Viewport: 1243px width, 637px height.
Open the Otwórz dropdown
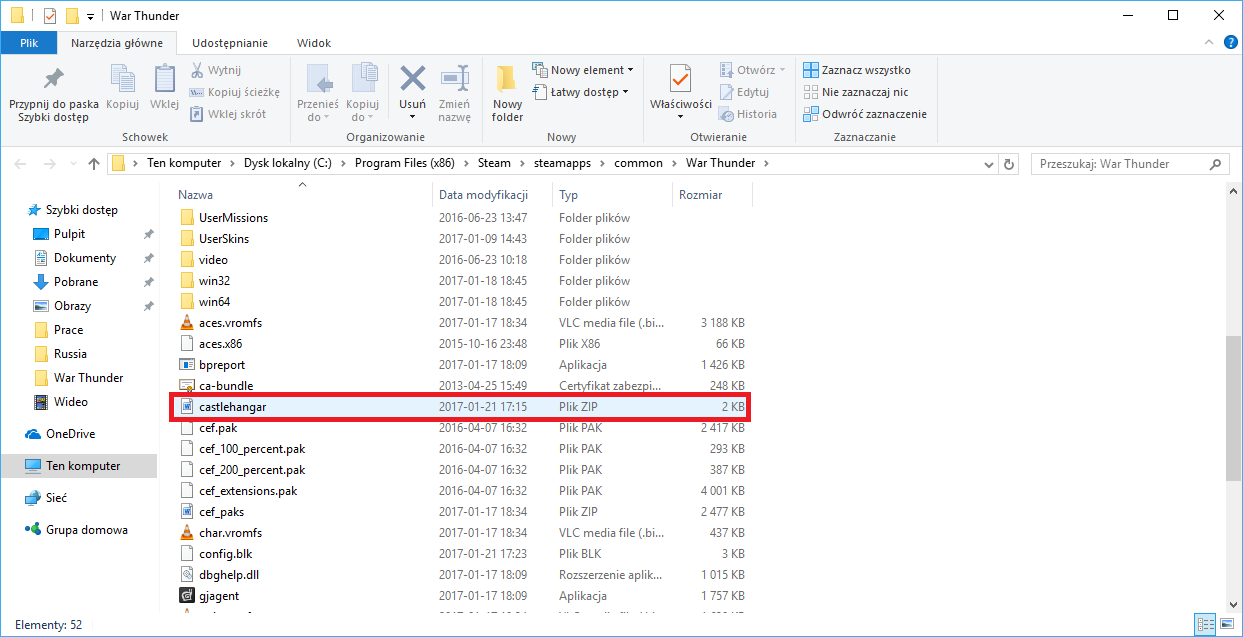pos(753,70)
